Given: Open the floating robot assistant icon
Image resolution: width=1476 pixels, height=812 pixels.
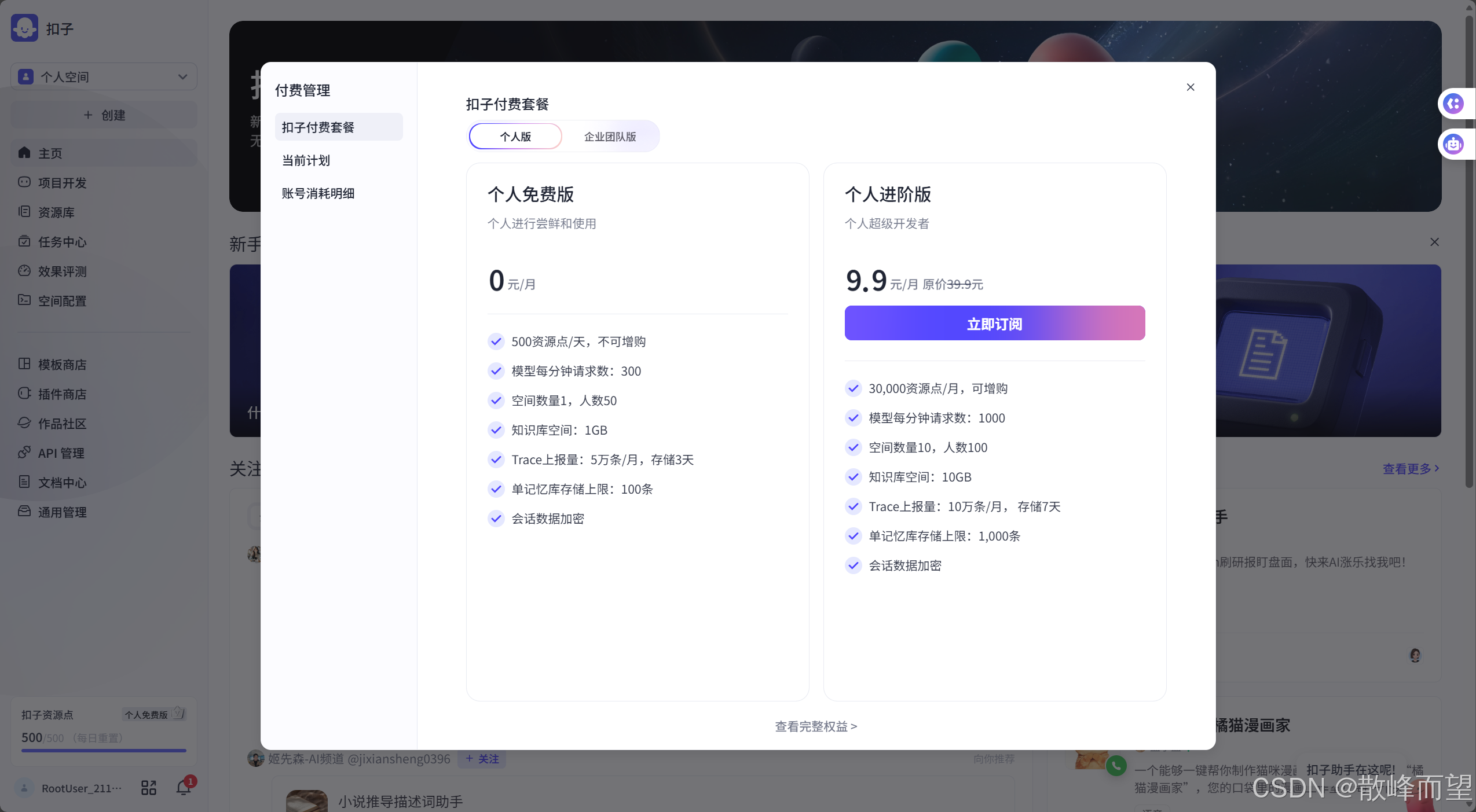Looking at the screenshot, I should pos(1453,144).
